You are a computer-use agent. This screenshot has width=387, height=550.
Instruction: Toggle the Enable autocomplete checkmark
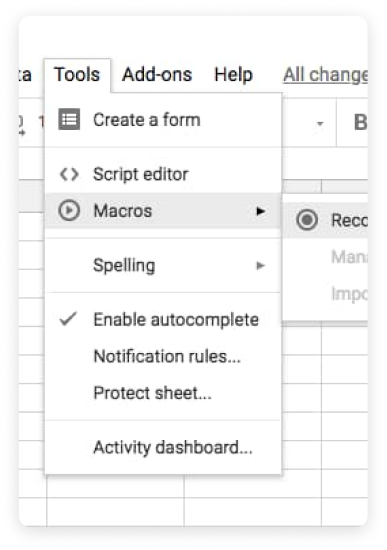(68, 319)
